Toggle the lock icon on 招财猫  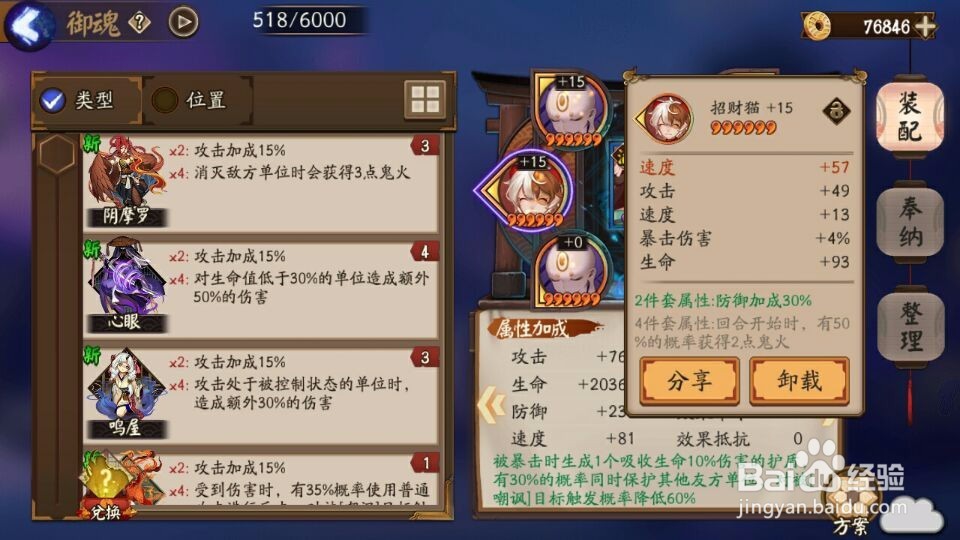coord(836,111)
